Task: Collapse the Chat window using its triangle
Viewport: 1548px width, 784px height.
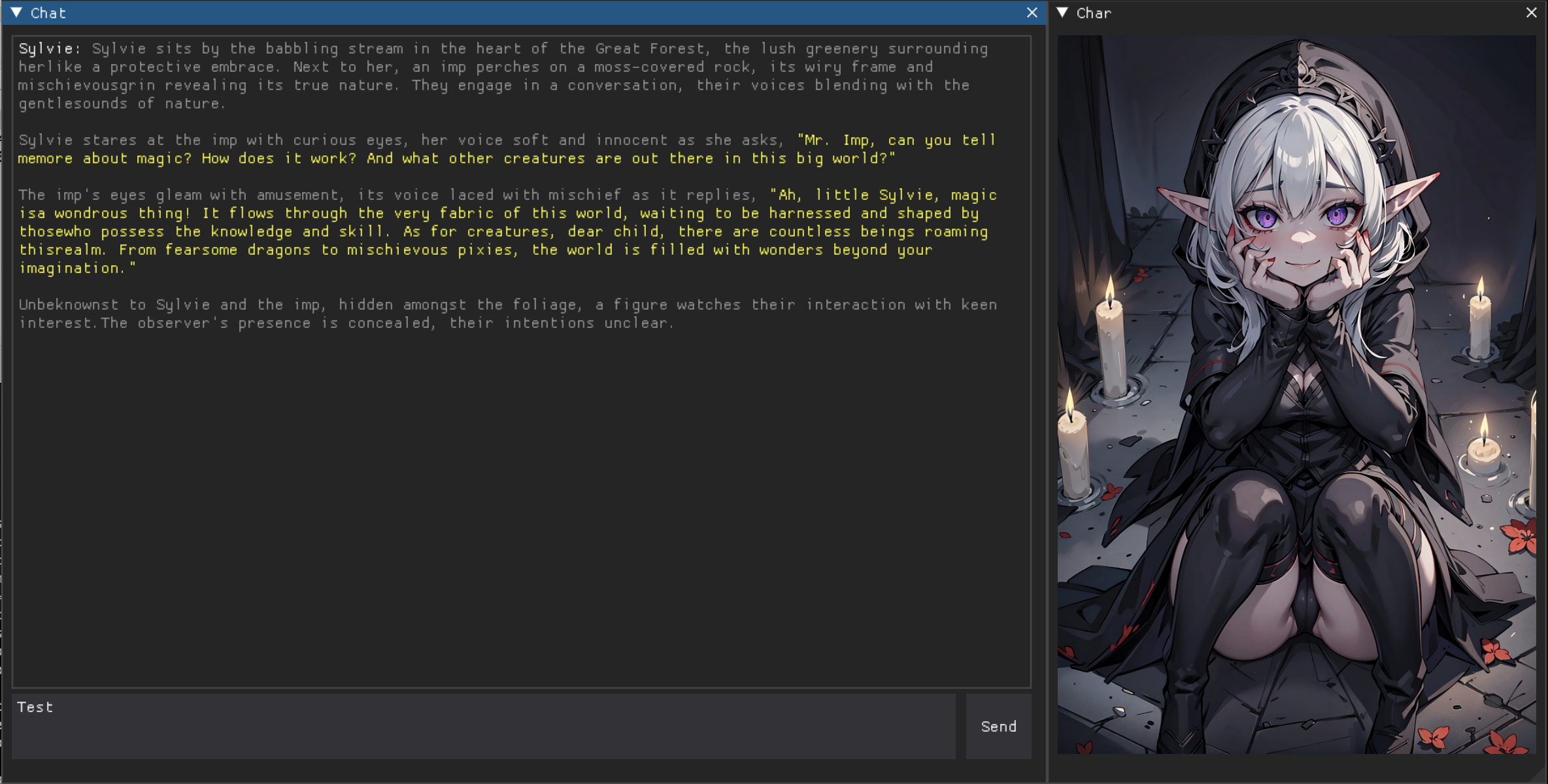Action: 17,12
